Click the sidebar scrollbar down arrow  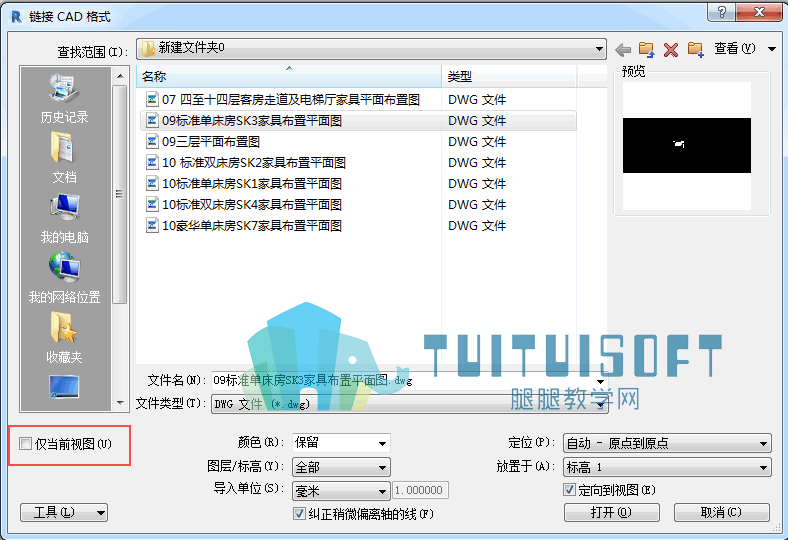click(x=120, y=402)
